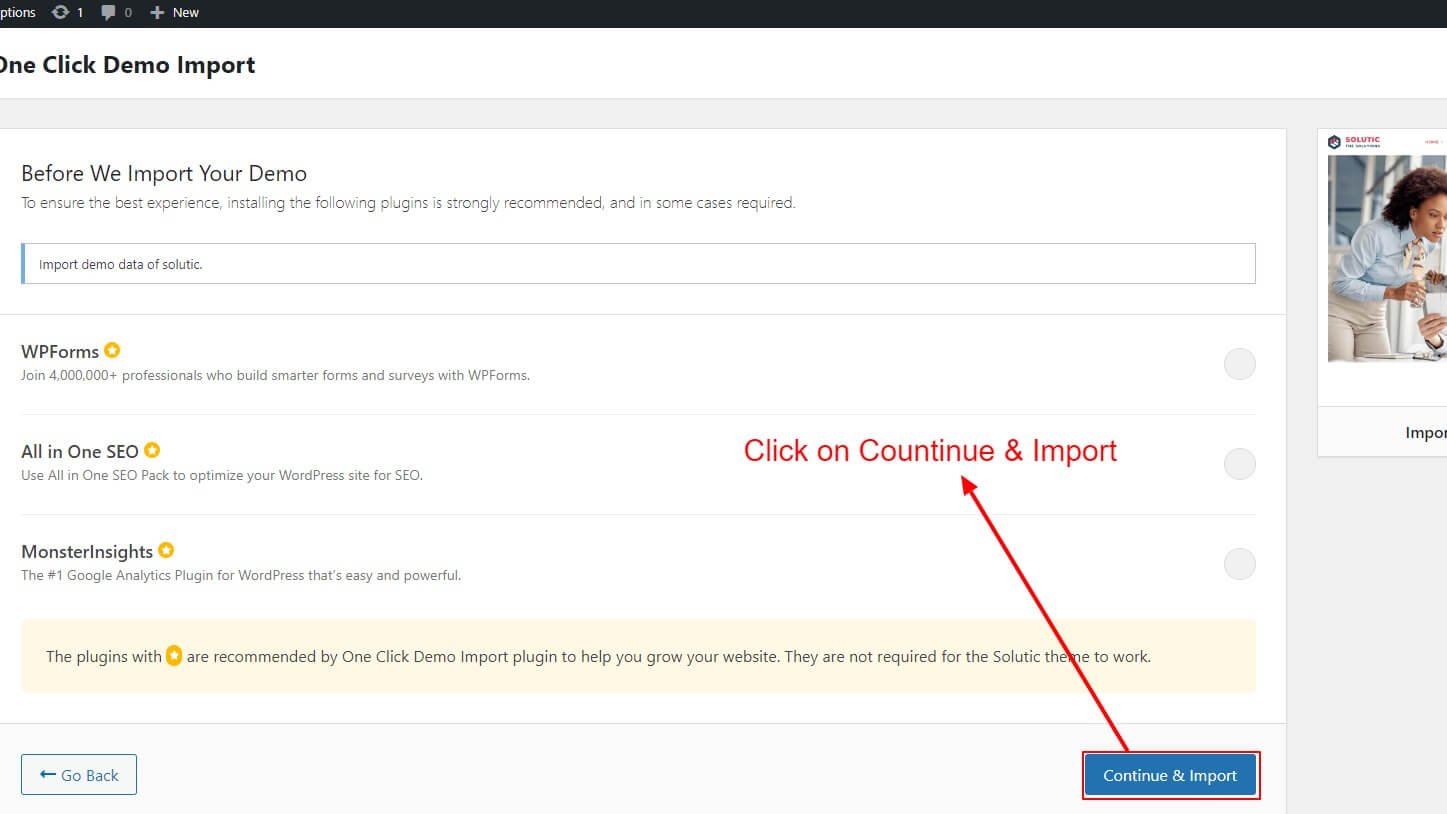
Task: Click the Solutic logo in the demo preview
Action: [1354, 142]
